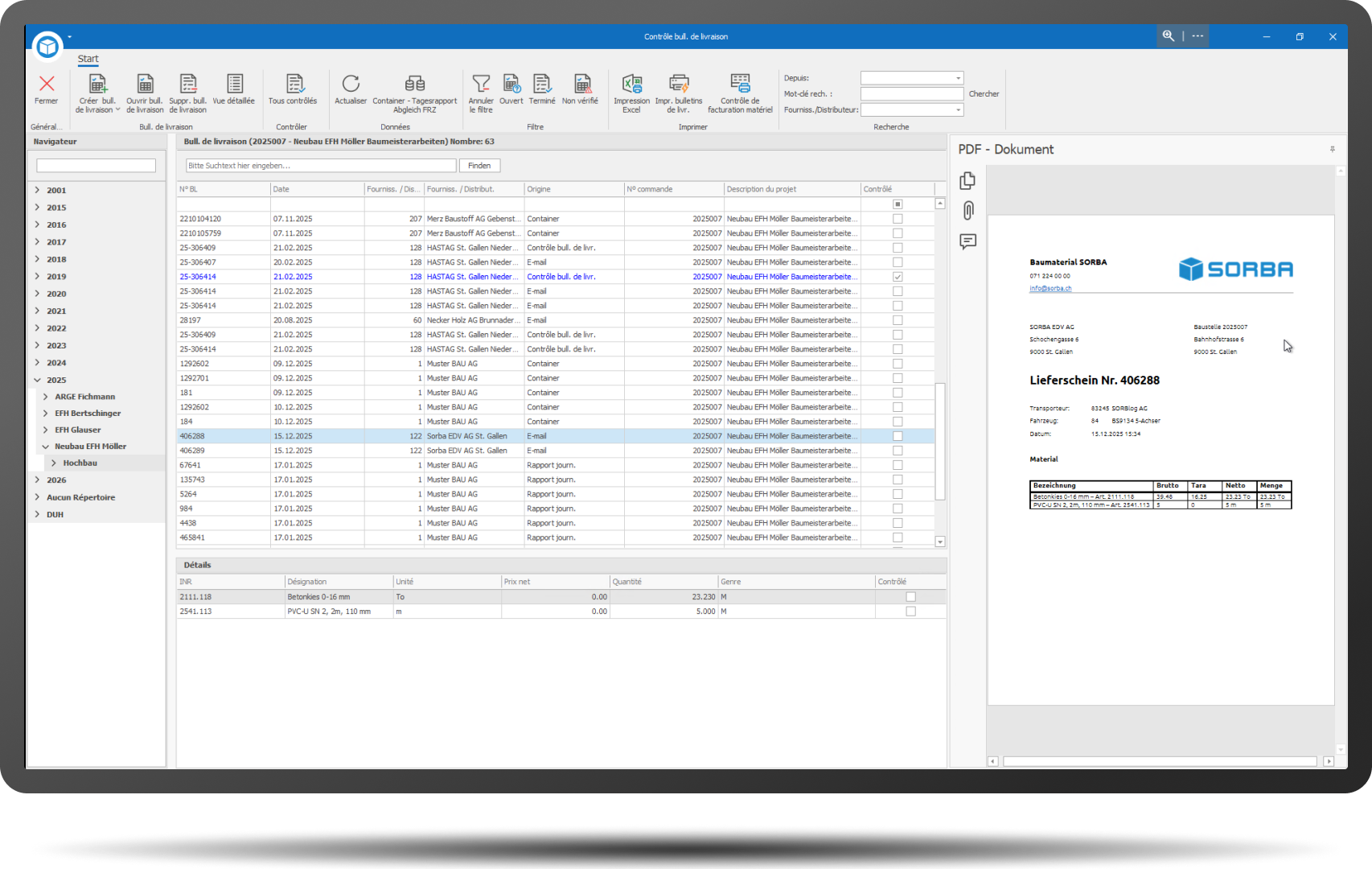
Task: Click Annuler le filtre funnel icon
Action: click(481, 84)
